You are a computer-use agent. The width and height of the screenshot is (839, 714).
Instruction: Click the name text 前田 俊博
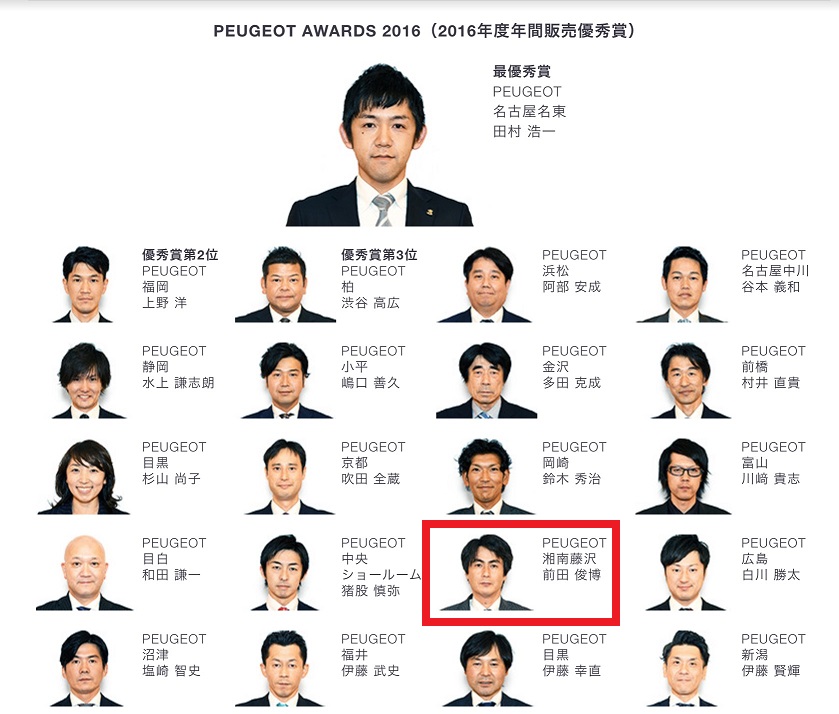(x=571, y=575)
